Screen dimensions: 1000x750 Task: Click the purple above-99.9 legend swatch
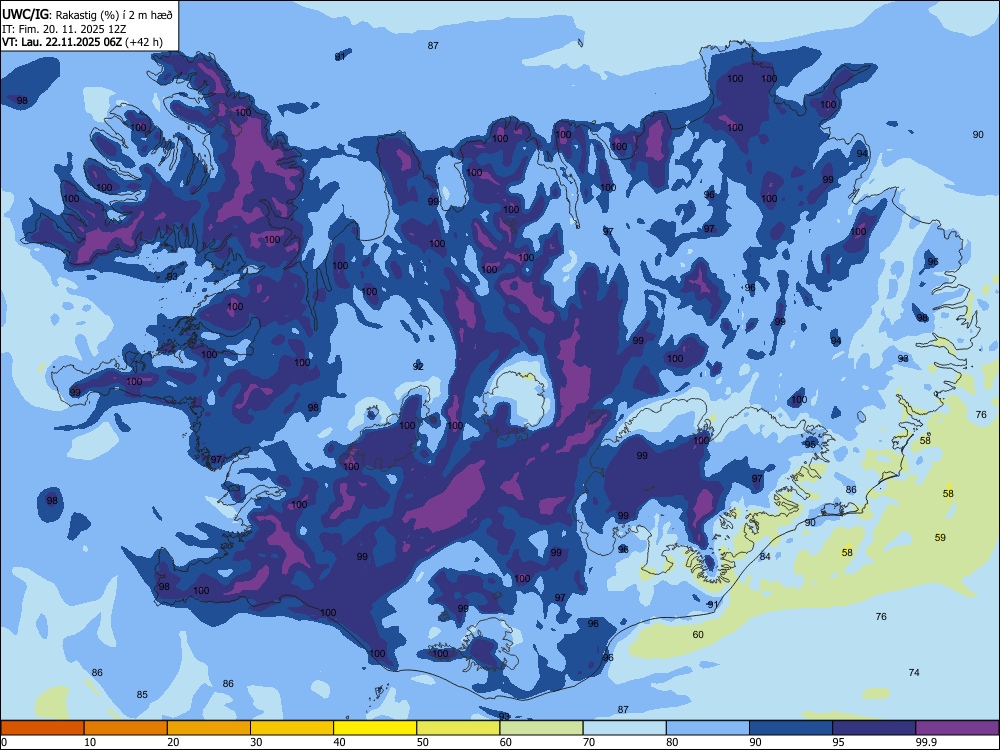coord(957,728)
